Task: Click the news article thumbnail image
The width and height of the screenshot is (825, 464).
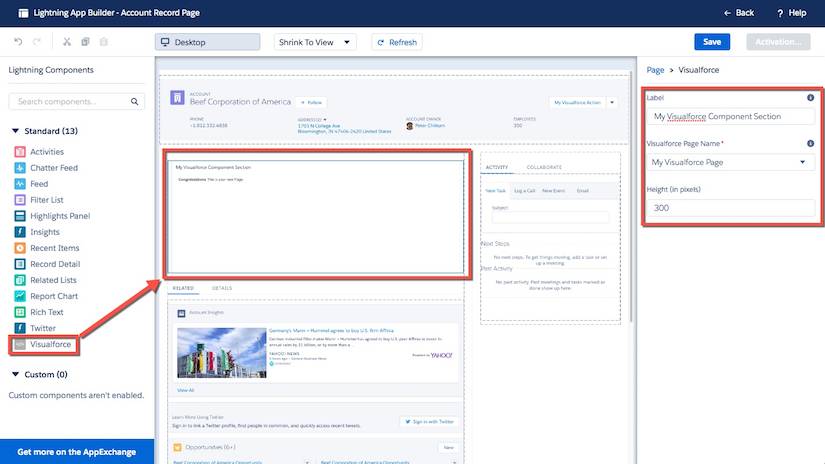Action: coord(222,353)
